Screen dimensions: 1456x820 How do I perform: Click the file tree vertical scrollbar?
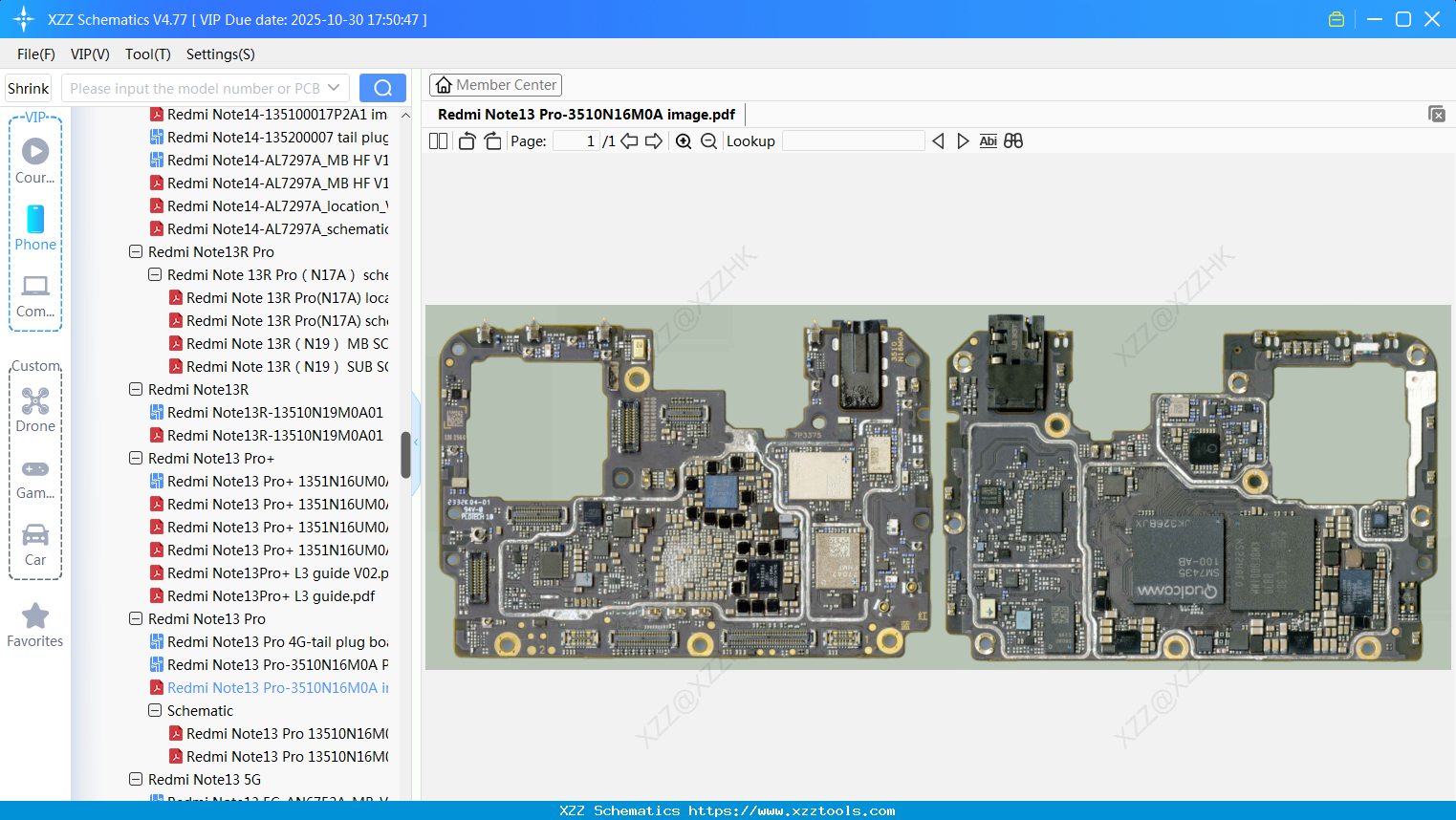coord(405,455)
